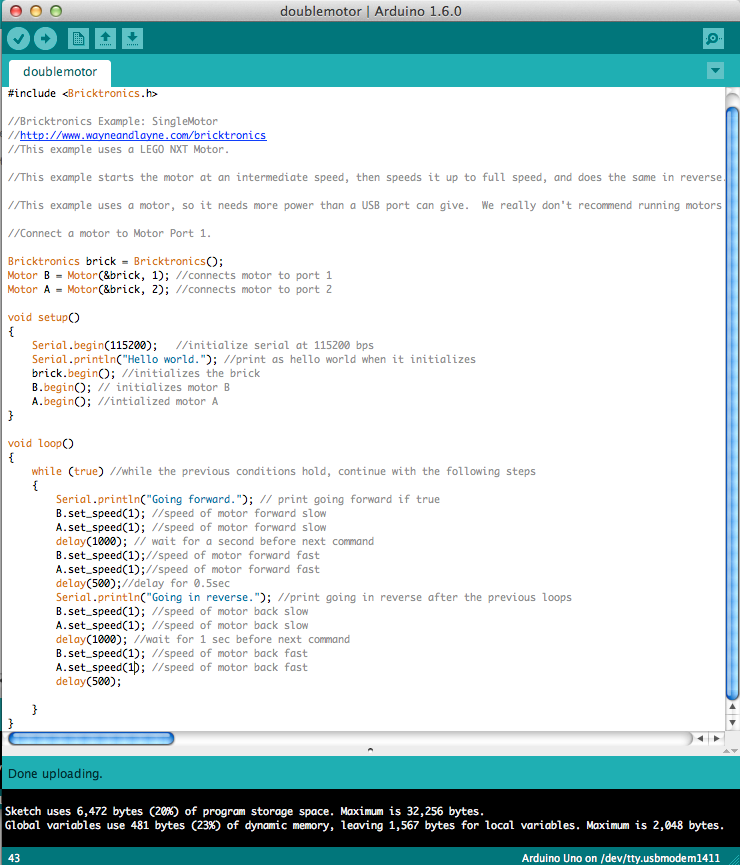Click 'A.begin(); //intialized motor A' line
Screen dimensions: 740x865
(125, 401)
